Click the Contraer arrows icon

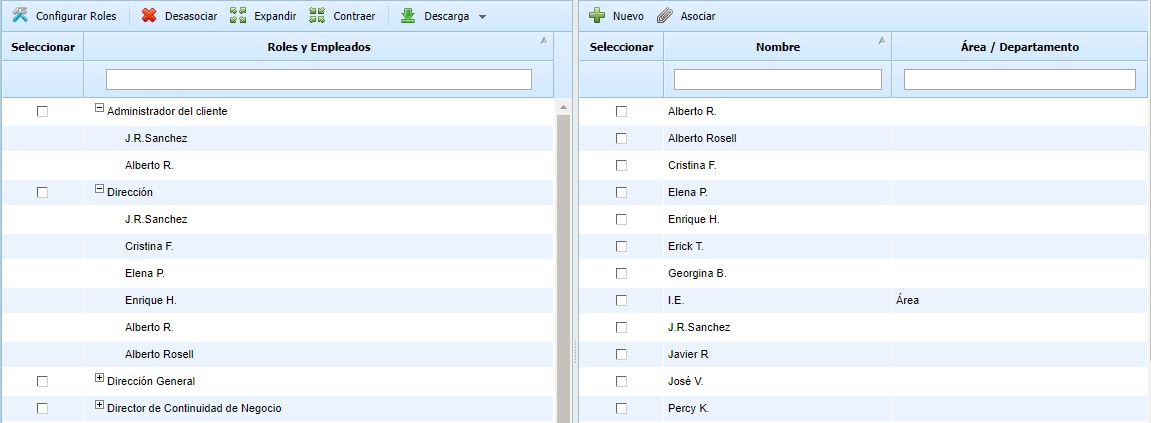tap(317, 16)
